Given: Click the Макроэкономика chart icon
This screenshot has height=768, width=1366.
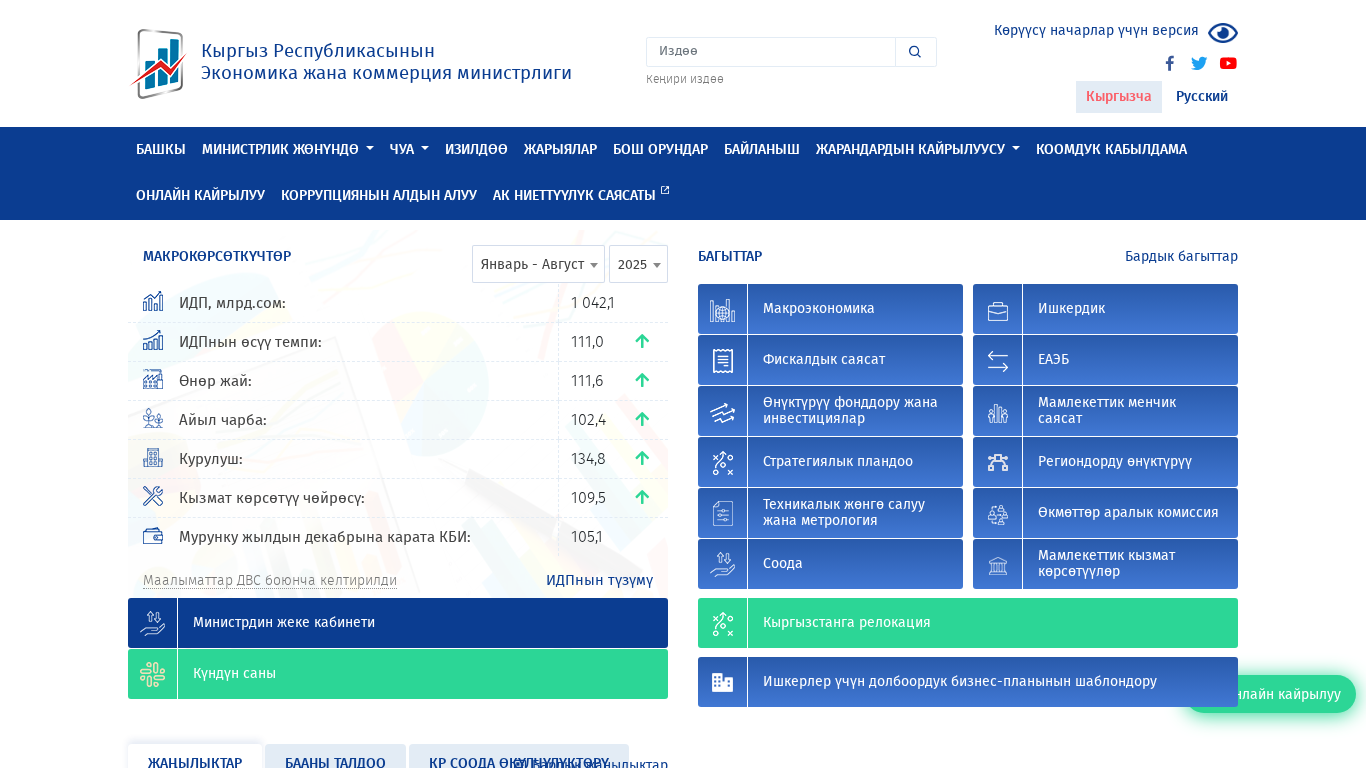Looking at the screenshot, I should click(722, 309).
